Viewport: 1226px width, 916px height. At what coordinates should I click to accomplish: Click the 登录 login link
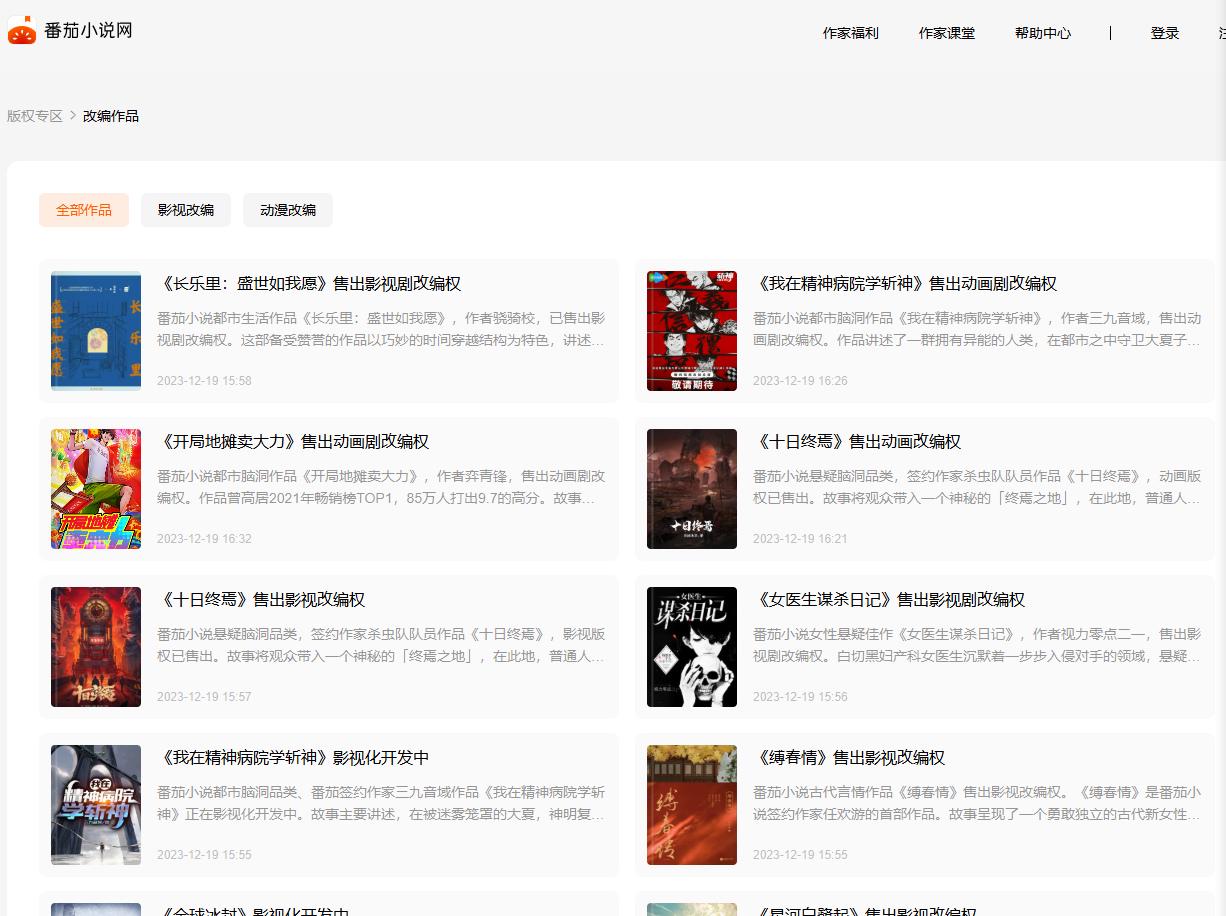pos(1164,33)
